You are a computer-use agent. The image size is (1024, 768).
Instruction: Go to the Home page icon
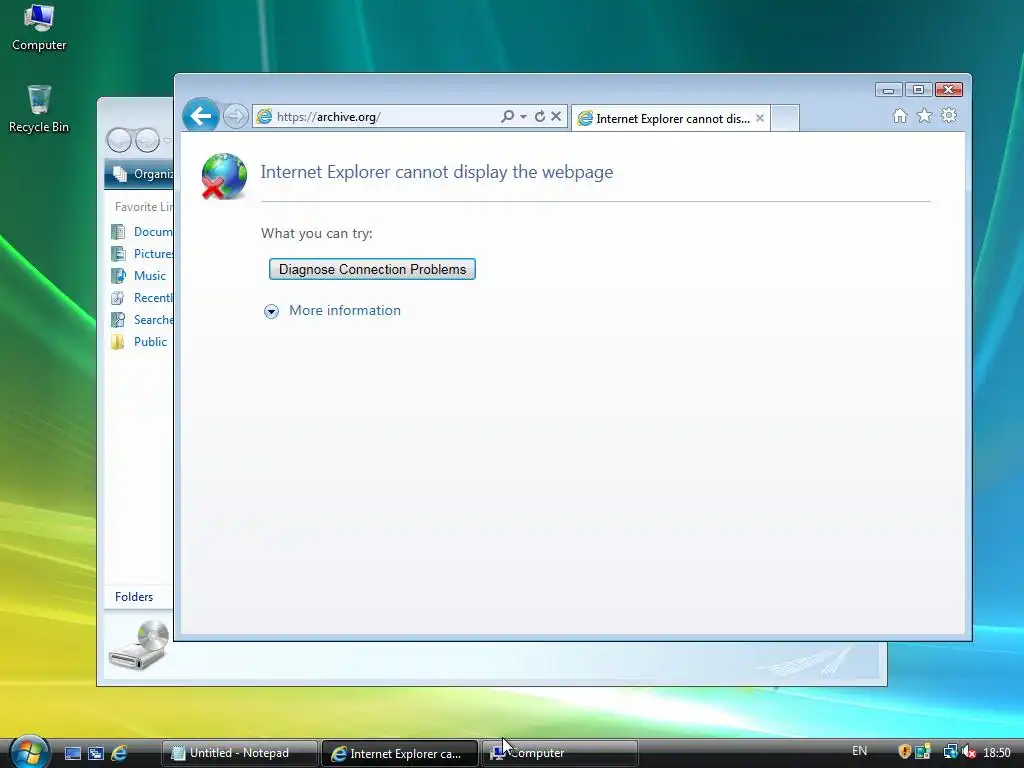pyautogui.click(x=900, y=116)
